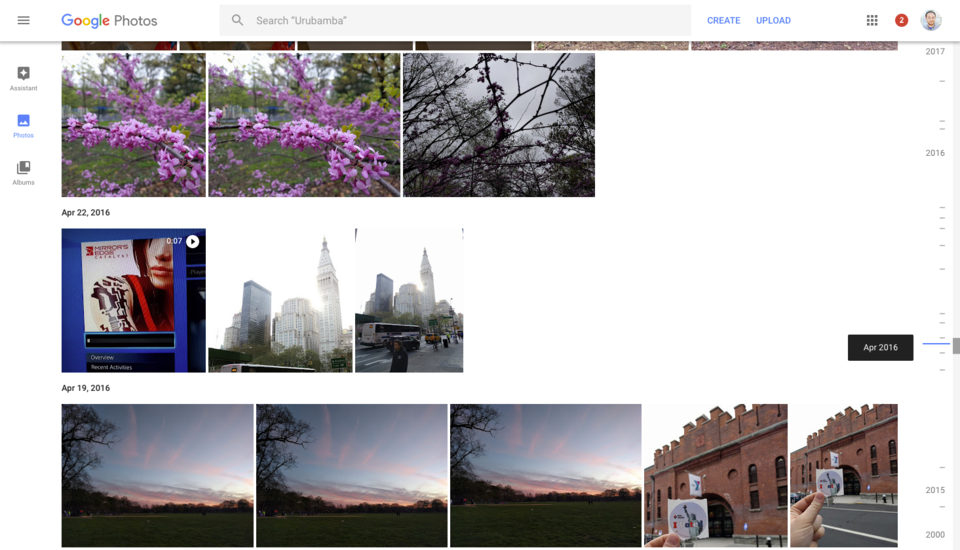Click the UPLOAD button

(773, 20)
